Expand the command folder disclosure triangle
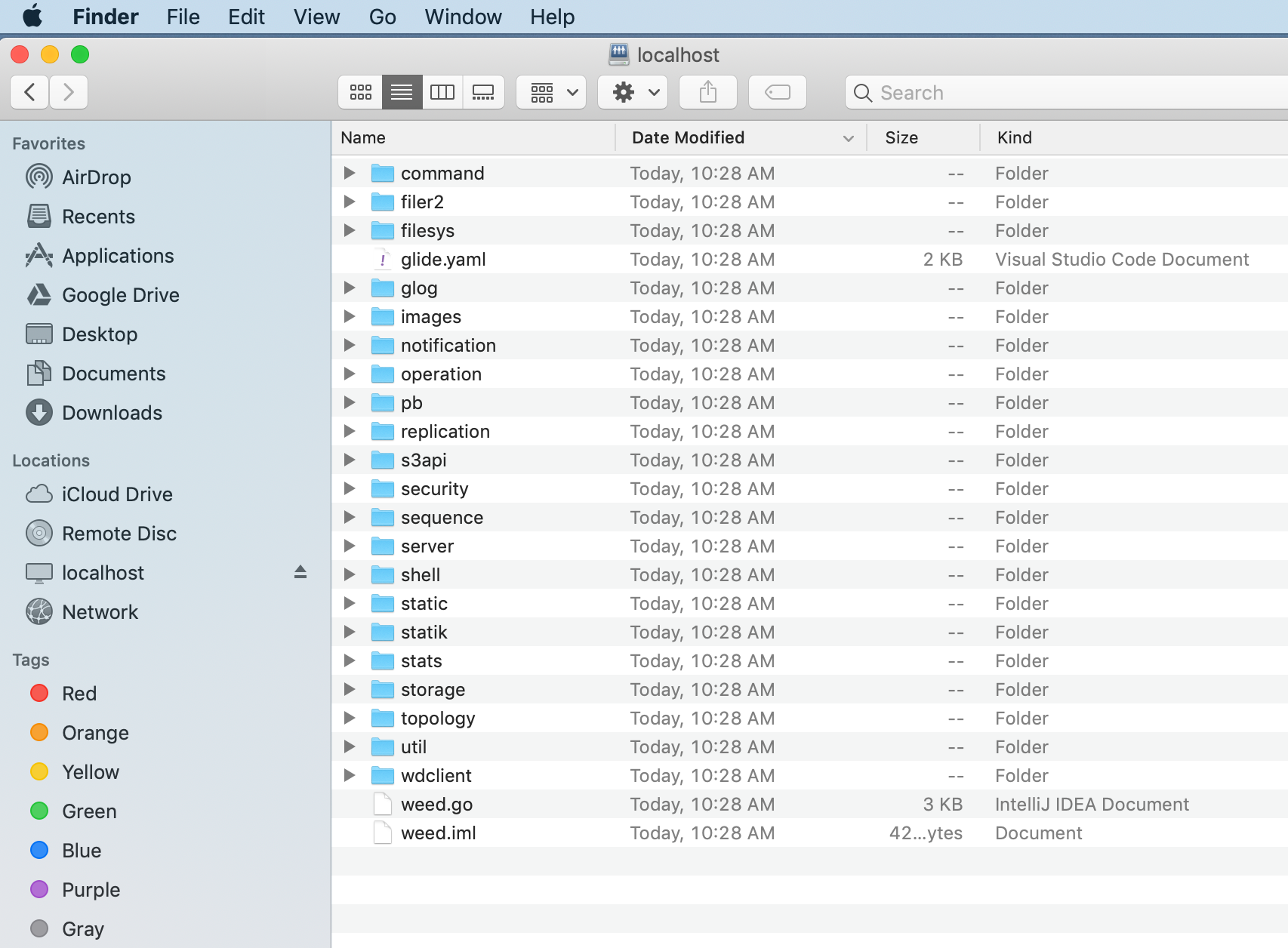This screenshot has width=1288, height=948. tap(350, 173)
